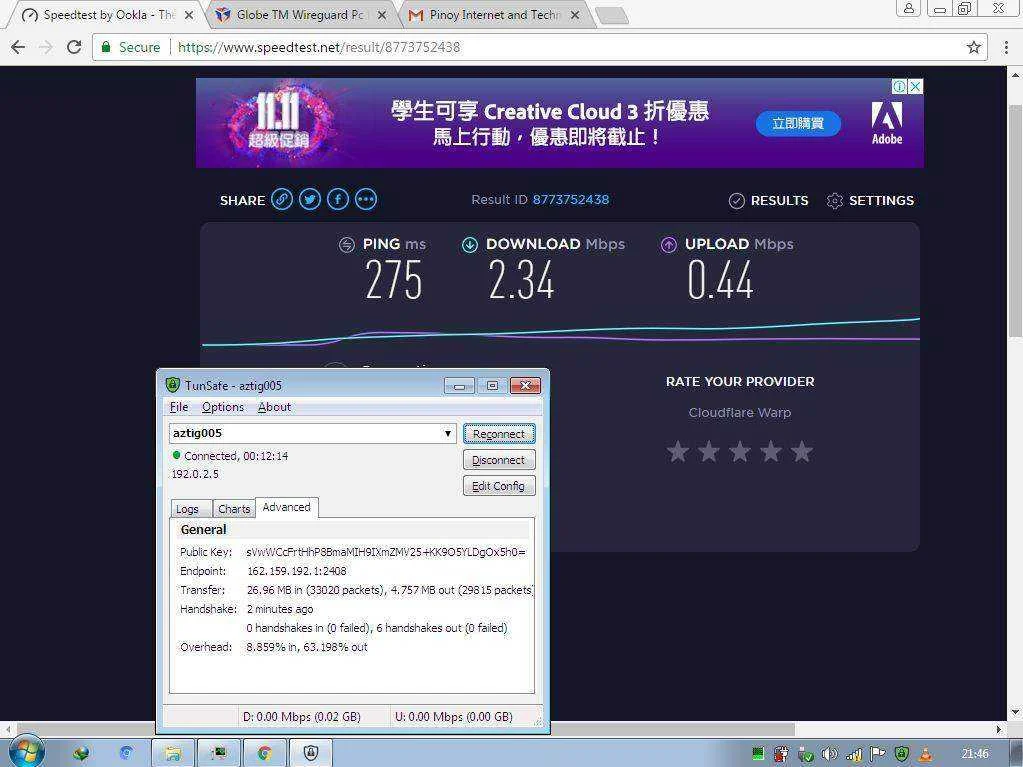Open Windows Start menu
The width and height of the screenshot is (1023, 767).
click(x=27, y=751)
